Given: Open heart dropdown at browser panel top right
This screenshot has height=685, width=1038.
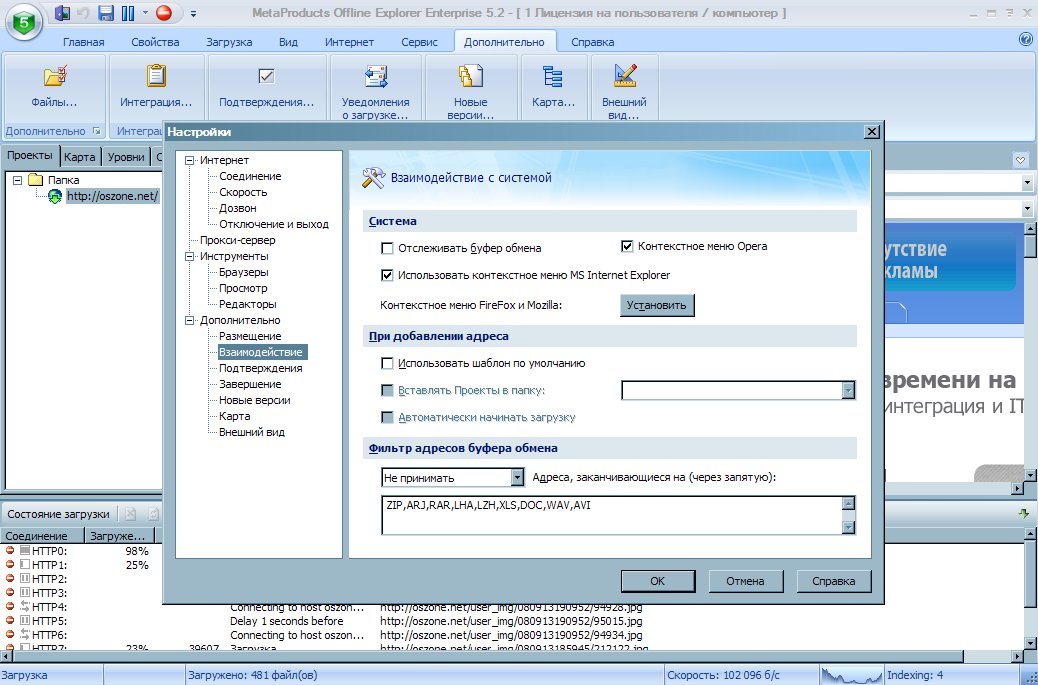Looking at the screenshot, I should (1020, 160).
